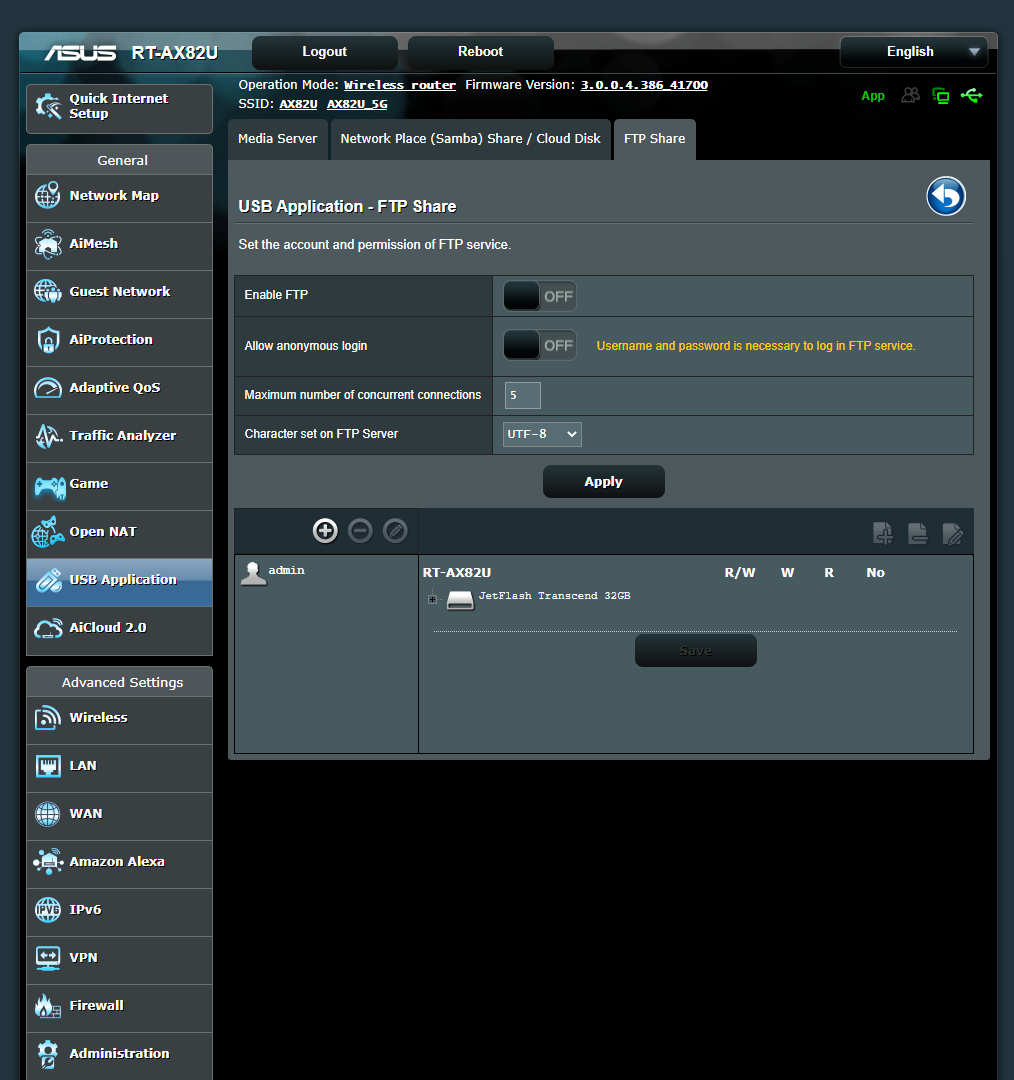This screenshot has height=1080, width=1014.
Task: Click the maximum concurrent connections field
Action: pyautogui.click(x=523, y=395)
